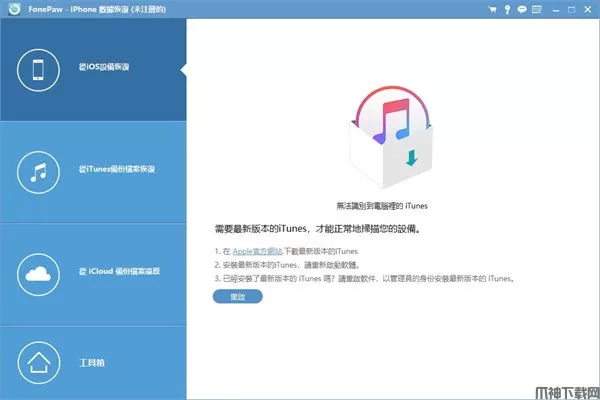600x400 pixels.
Task: Maximize the FonePaw window
Action: point(571,10)
